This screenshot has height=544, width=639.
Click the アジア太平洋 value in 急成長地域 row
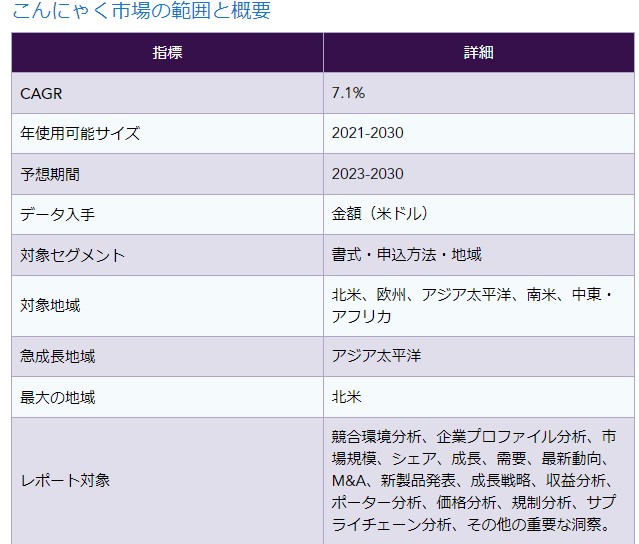coord(376,357)
